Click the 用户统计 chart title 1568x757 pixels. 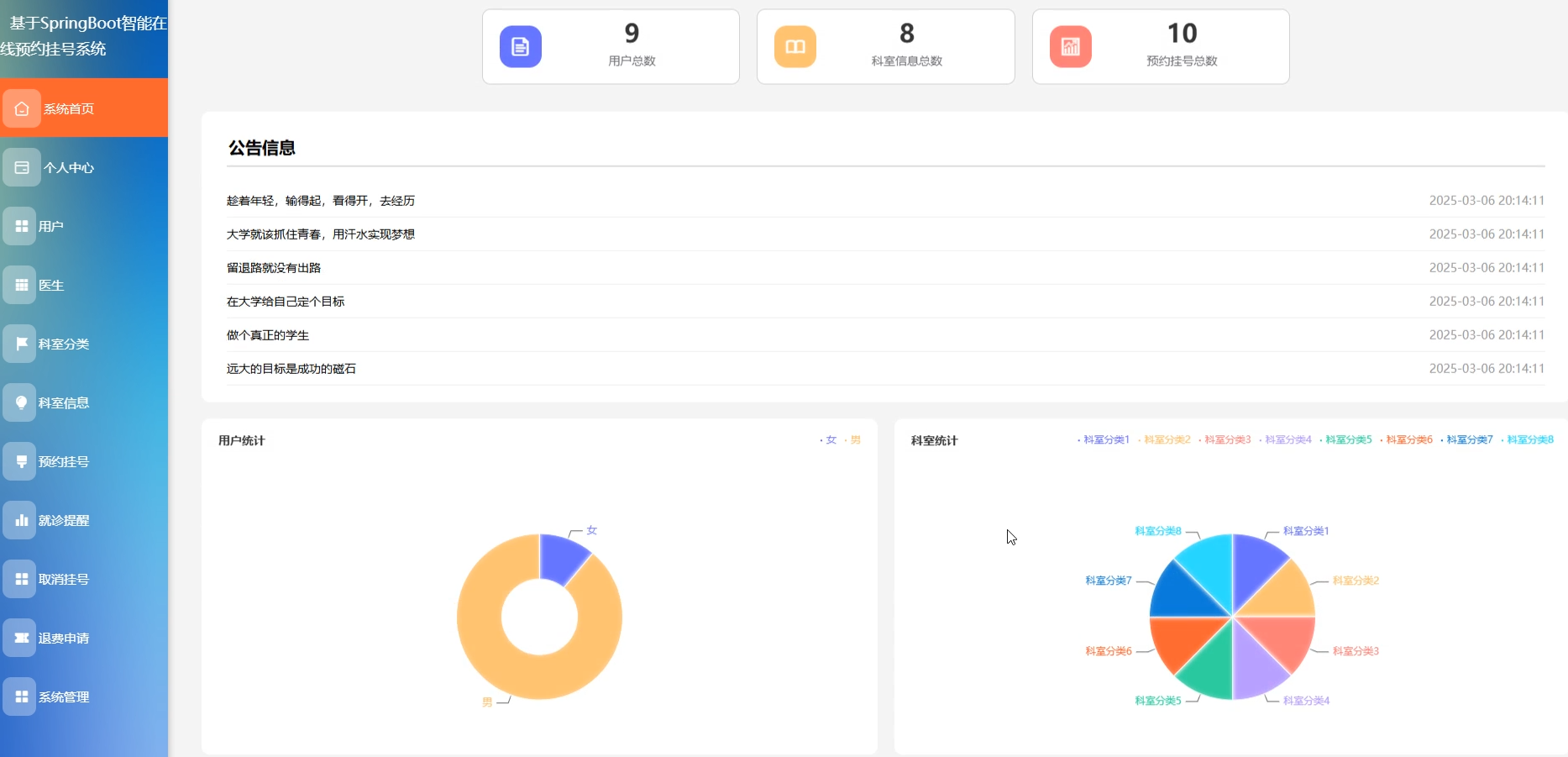[242, 440]
